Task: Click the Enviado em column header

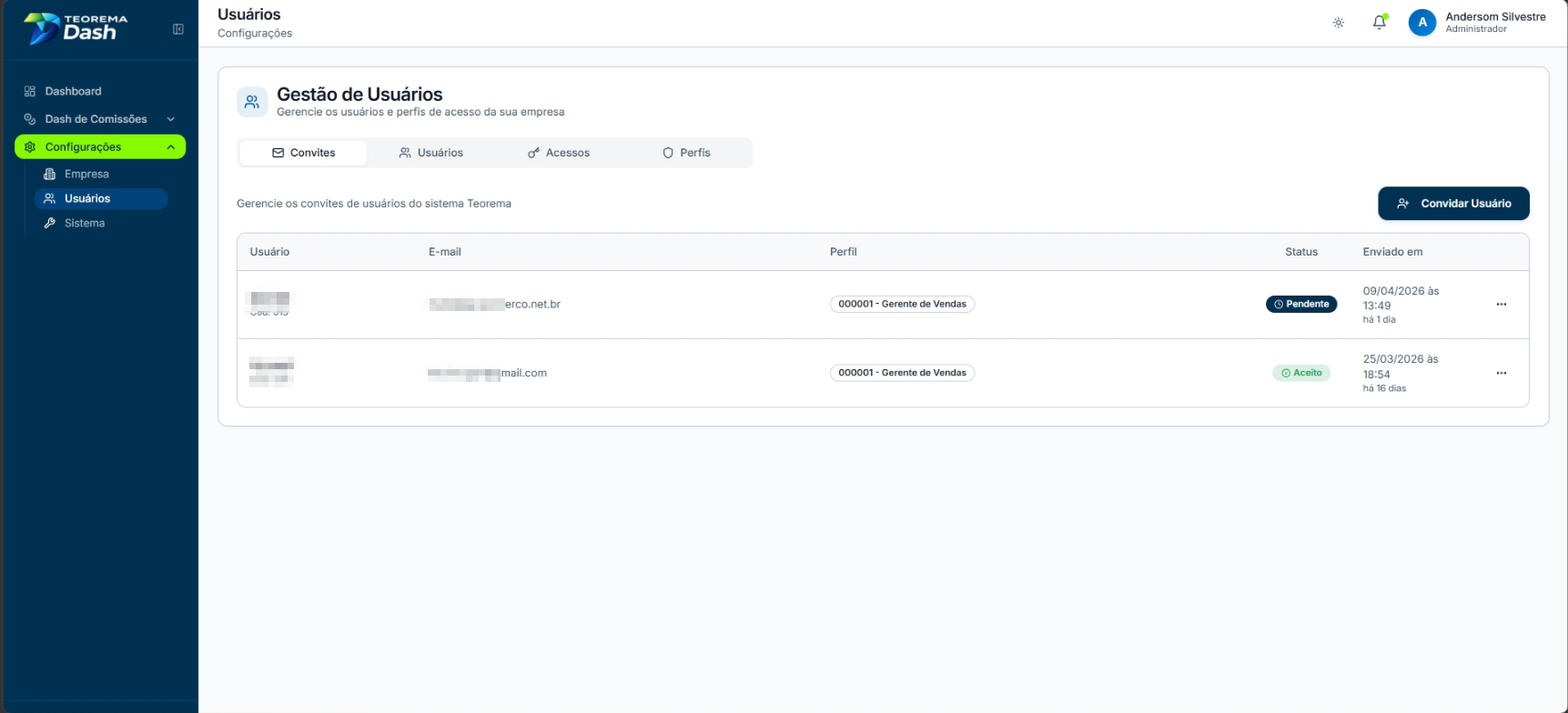Action: point(1392,252)
